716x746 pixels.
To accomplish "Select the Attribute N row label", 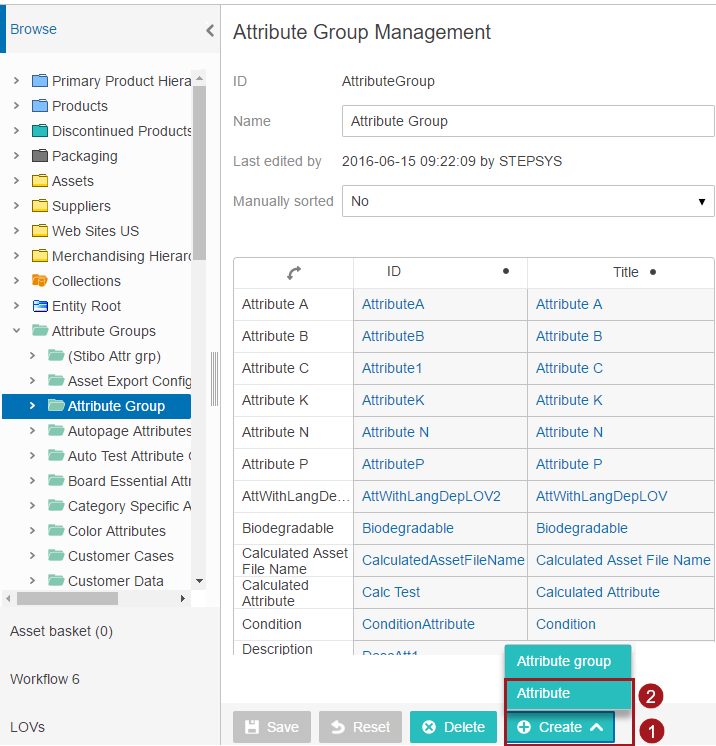I will [x=275, y=432].
